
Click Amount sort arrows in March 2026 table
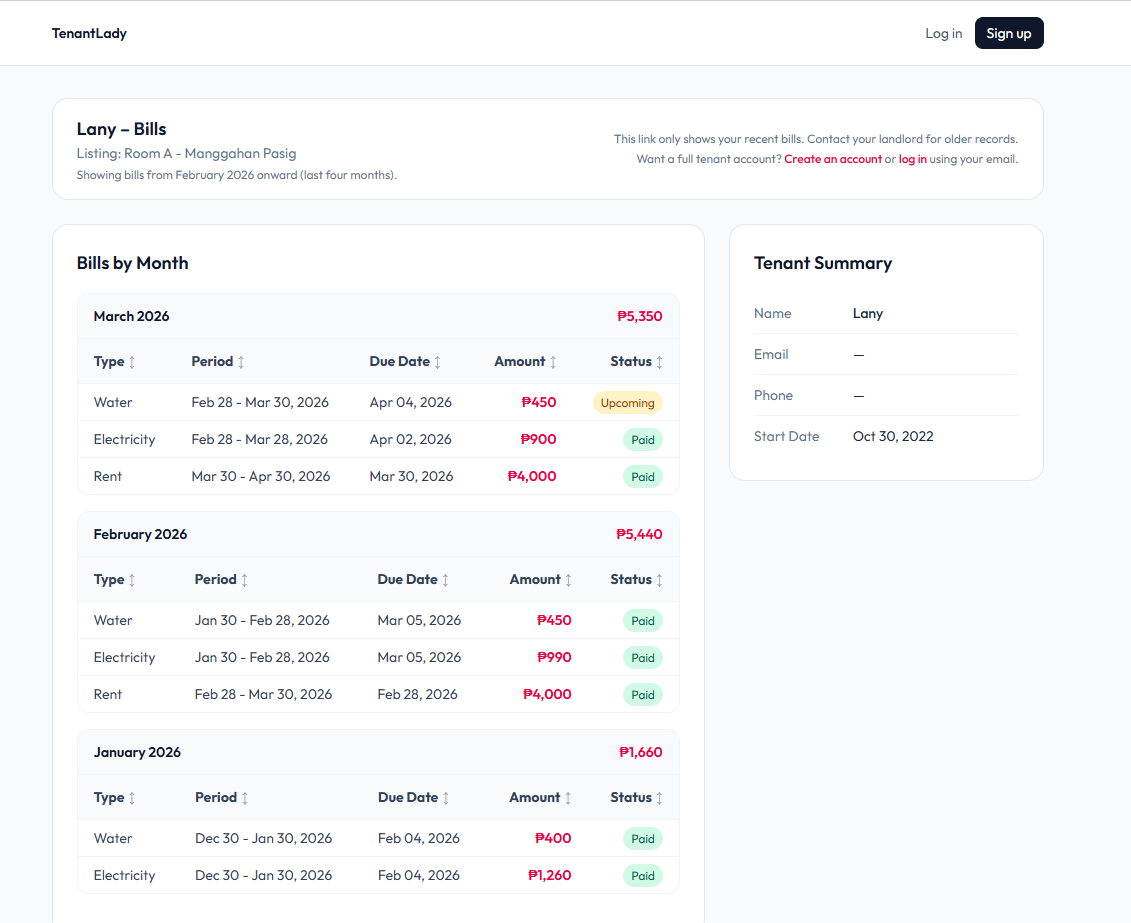click(553, 362)
